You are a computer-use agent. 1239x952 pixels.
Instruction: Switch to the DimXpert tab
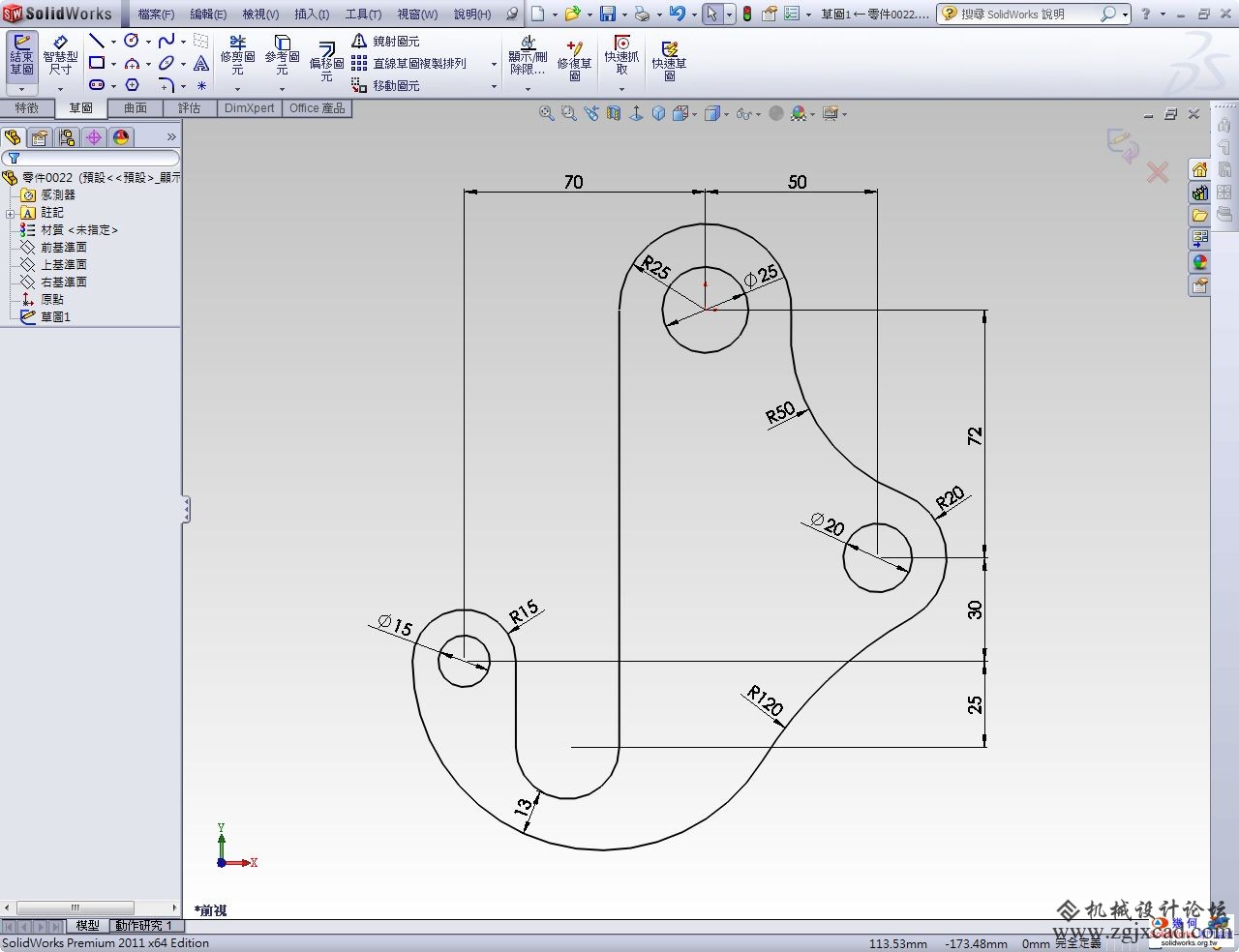coord(250,108)
